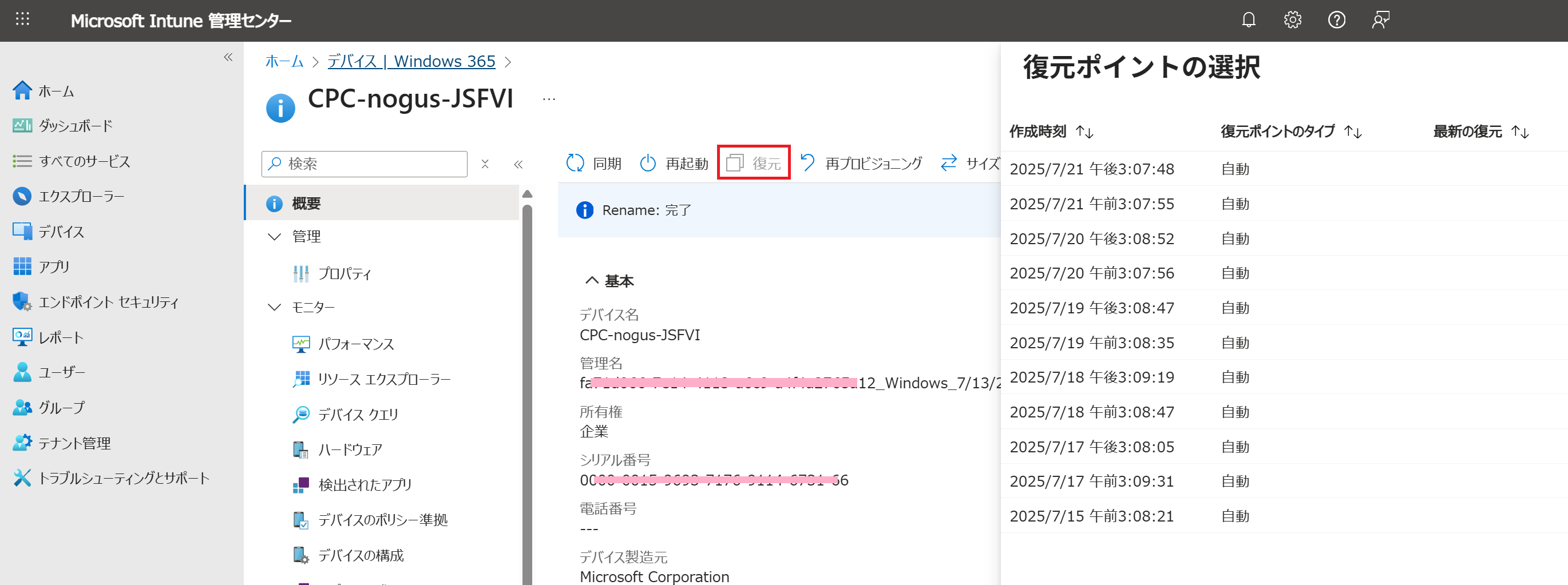
Task: Select restore point 2025/7/20 午前3:07:56
Action: tap(1284, 273)
